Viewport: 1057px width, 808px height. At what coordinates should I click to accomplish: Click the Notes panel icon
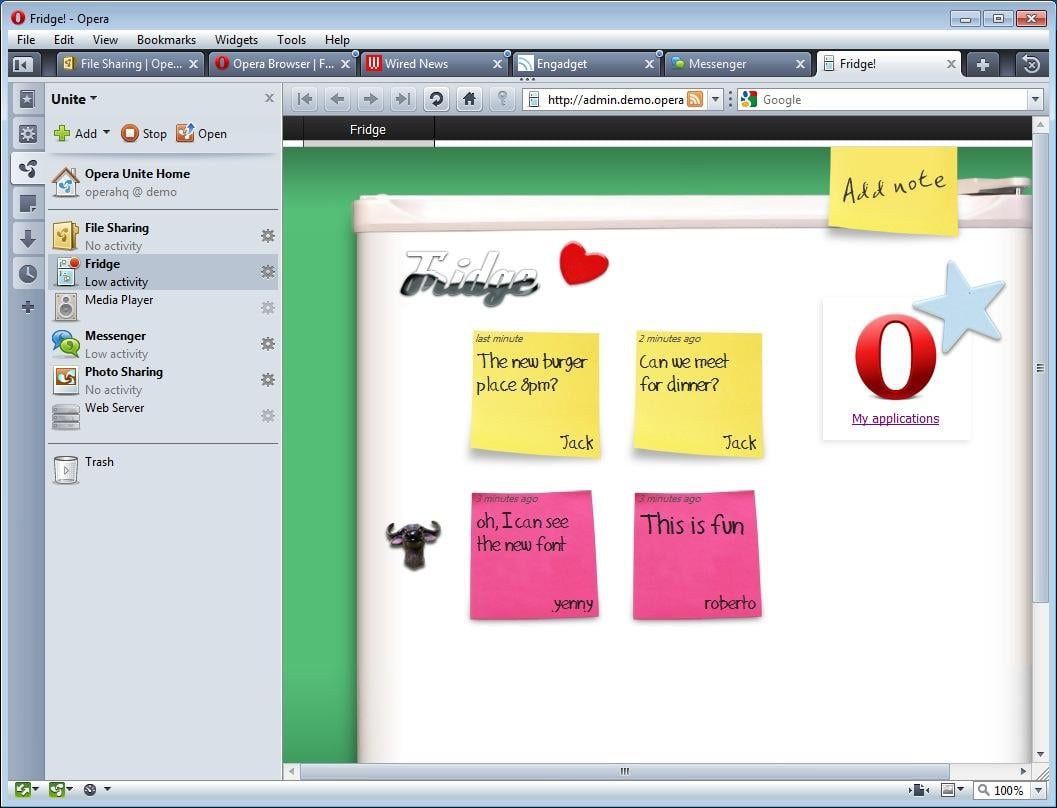coord(28,204)
